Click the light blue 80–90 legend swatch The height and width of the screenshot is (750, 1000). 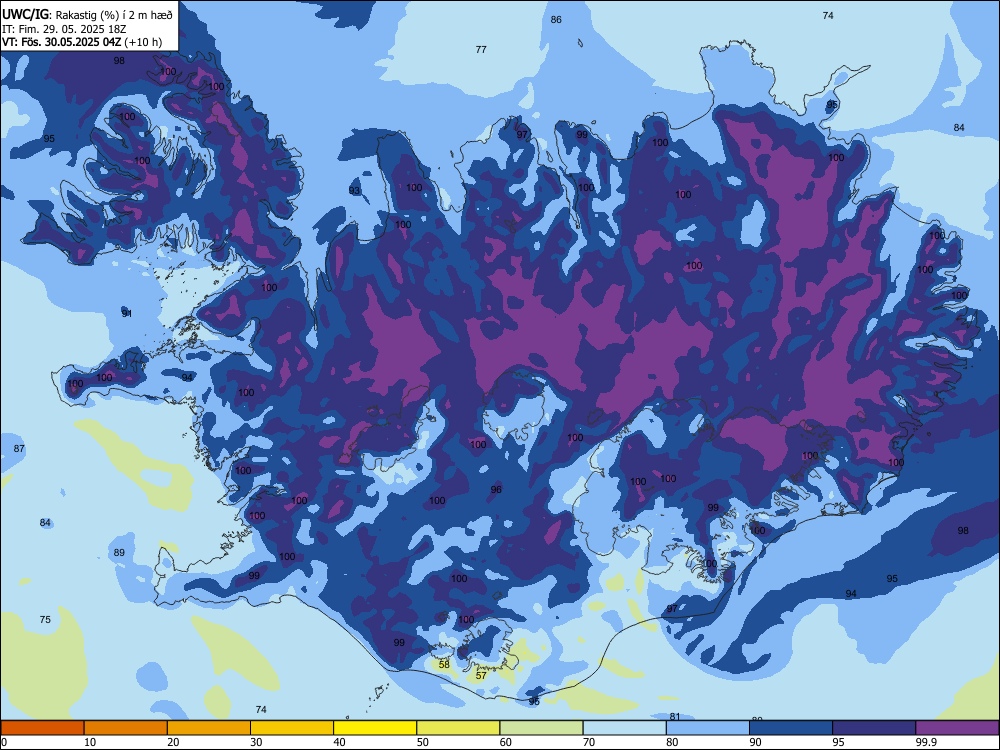[x=708, y=728]
